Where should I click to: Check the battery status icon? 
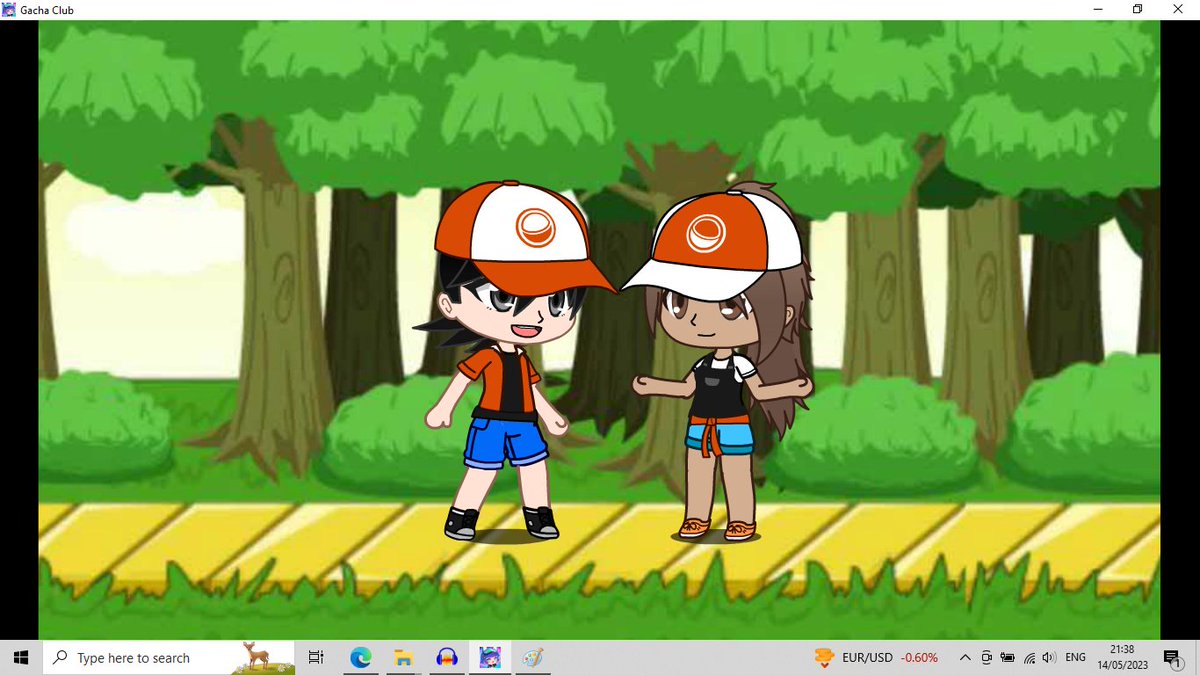coord(1007,657)
